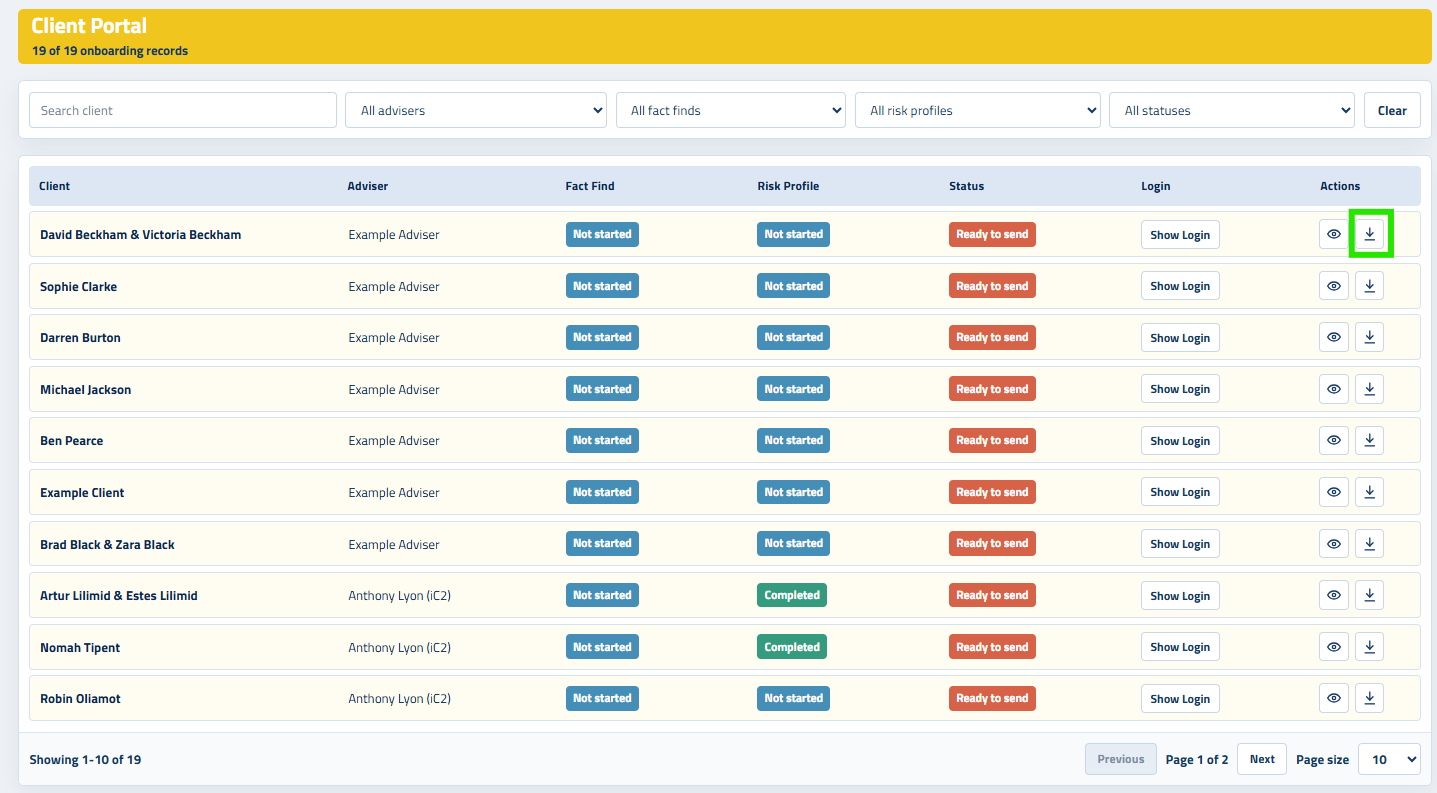
Task: Show Login for Darren Burton
Action: [x=1180, y=338]
